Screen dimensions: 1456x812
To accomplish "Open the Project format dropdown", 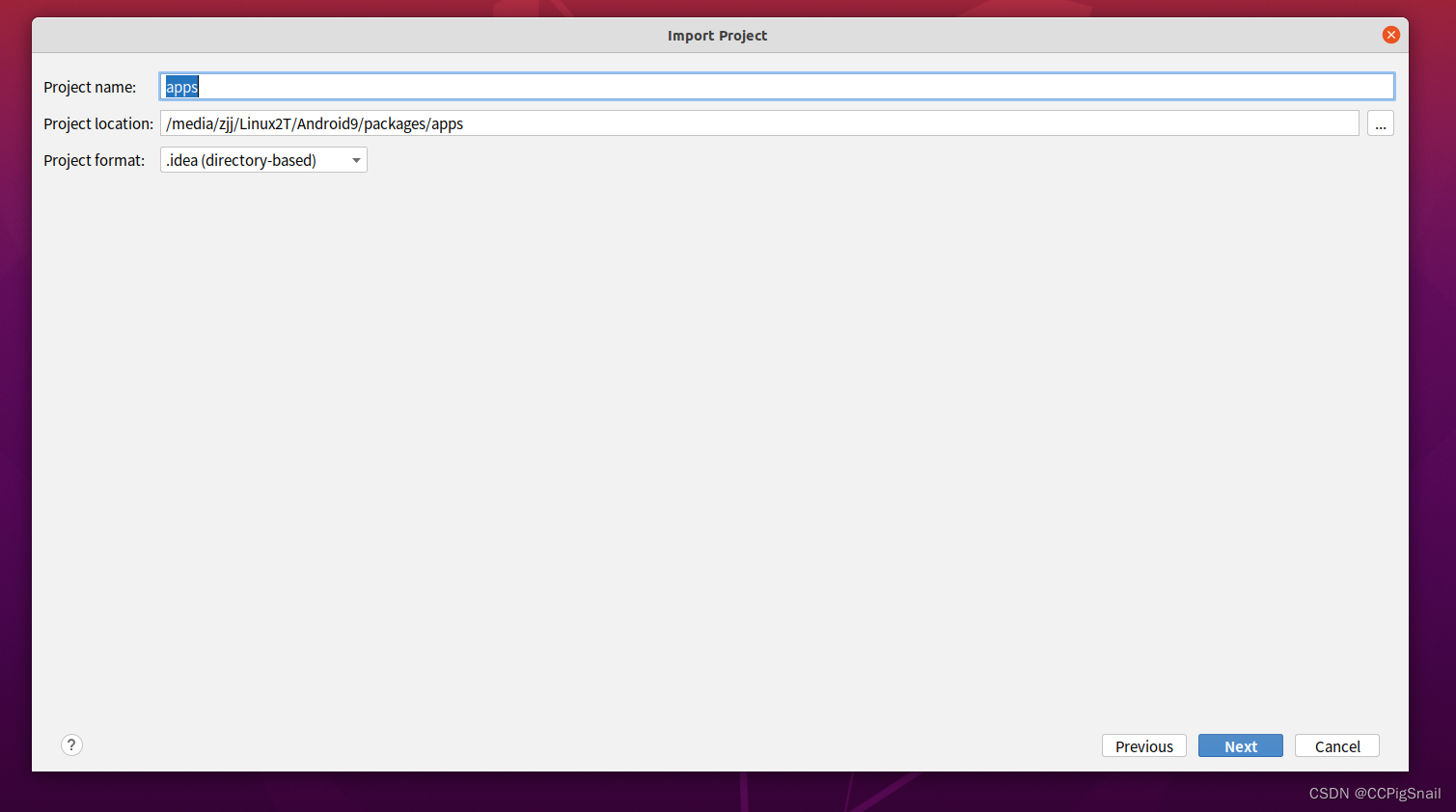I will pyautogui.click(x=263, y=160).
